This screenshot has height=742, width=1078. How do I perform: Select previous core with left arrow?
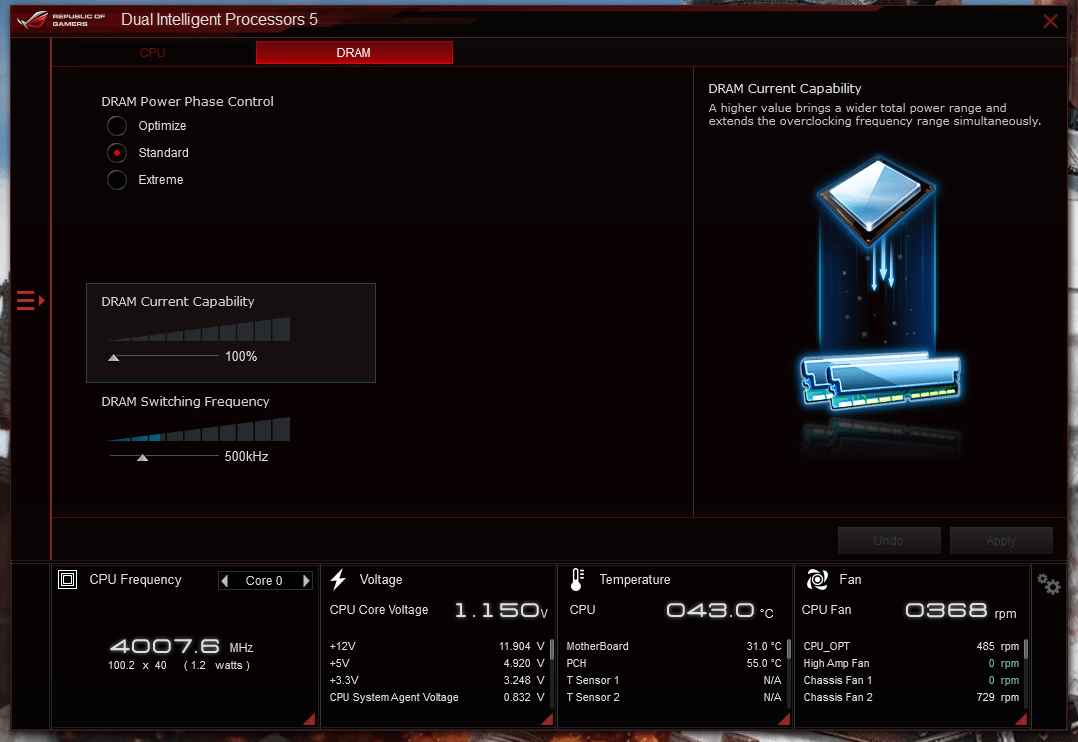click(224, 581)
